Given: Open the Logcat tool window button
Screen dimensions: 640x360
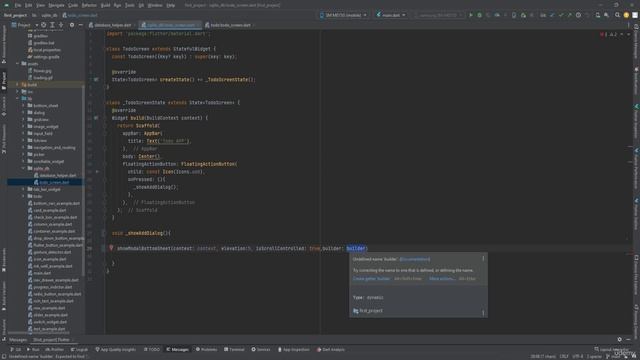Looking at the screenshot, I should [x=79, y=349].
